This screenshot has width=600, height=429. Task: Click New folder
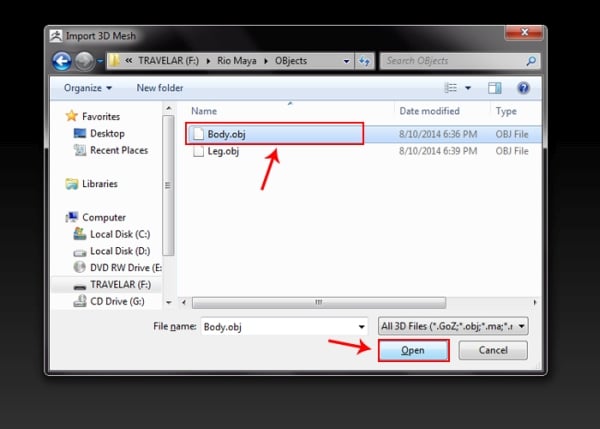click(160, 88)
